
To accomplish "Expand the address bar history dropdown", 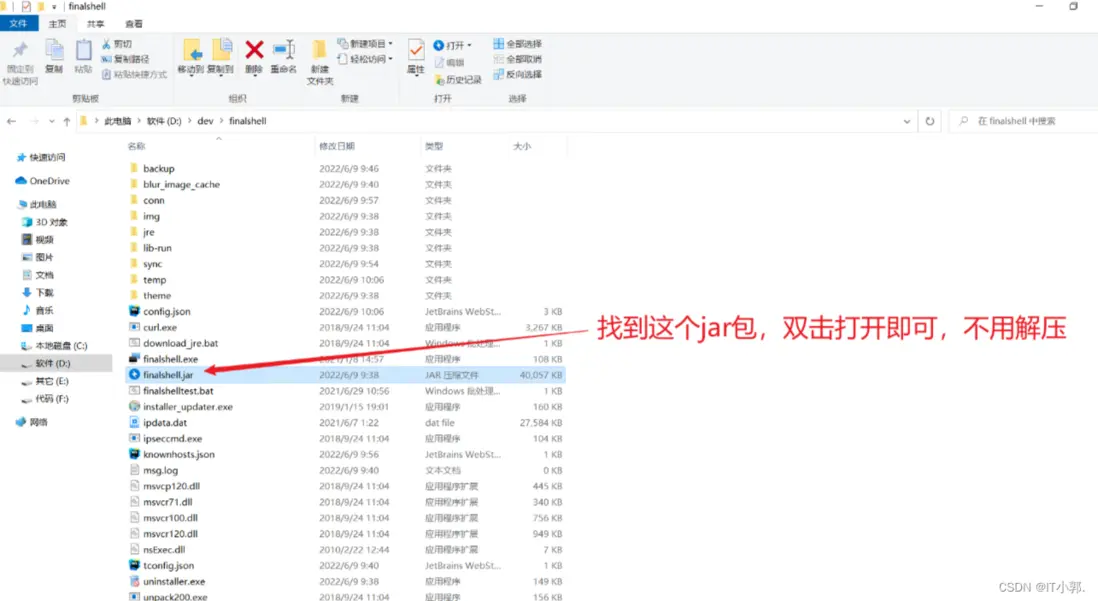I will coord(907,121).
